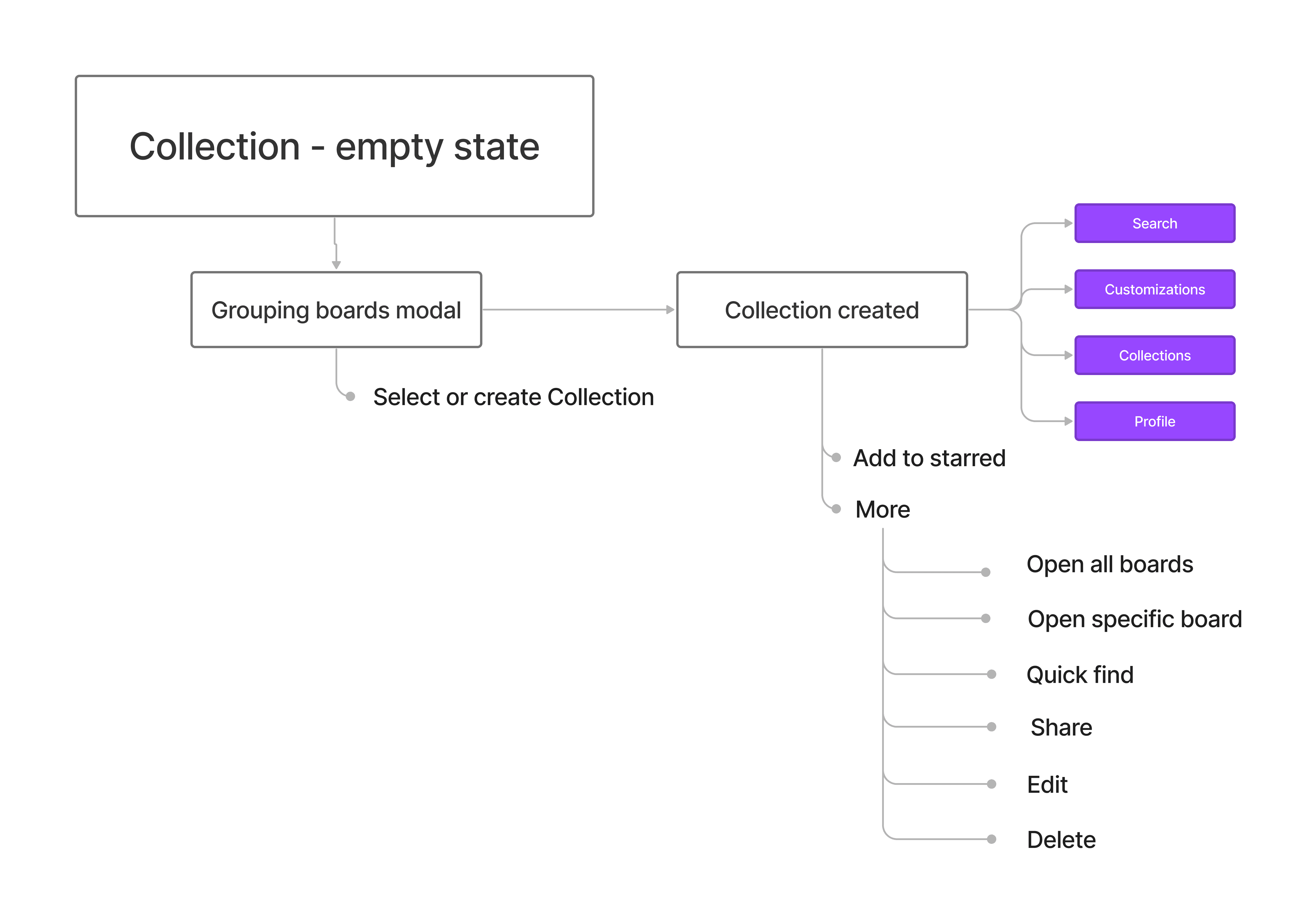Viewport: 1316px width, 923px height.
Task: Select the Open all boards item
Action: pos(1110,564)
